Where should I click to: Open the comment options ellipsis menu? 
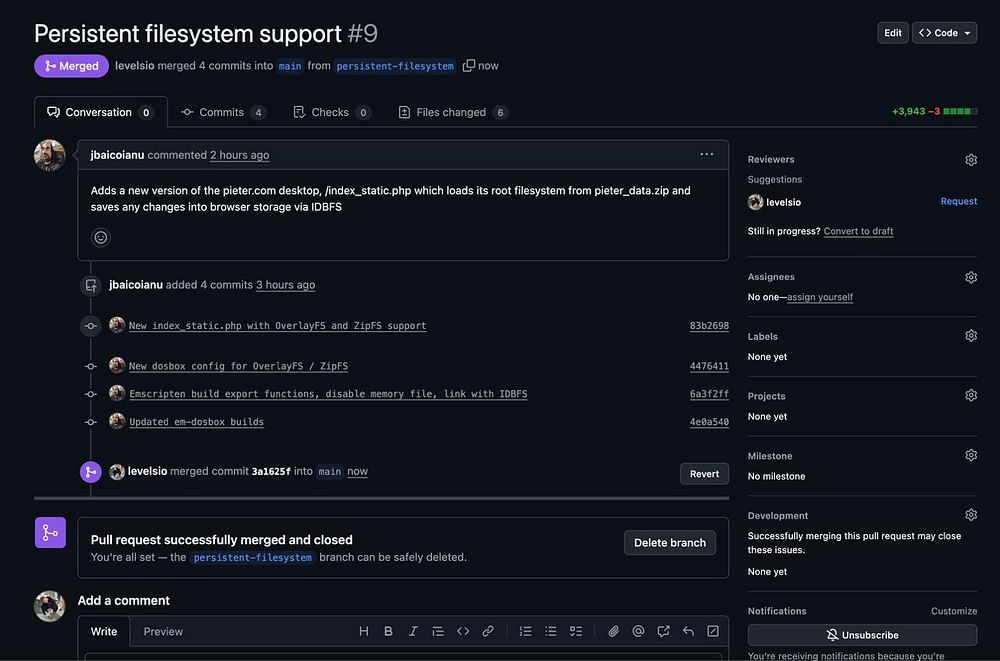pyautogui.click(x=706, y=154)
